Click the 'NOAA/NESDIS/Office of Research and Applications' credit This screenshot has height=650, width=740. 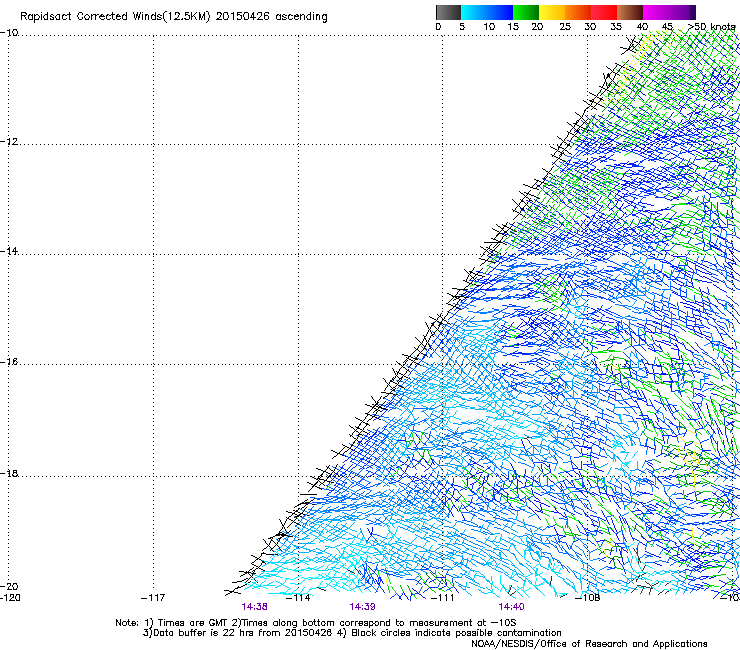(x=589, y=644)
